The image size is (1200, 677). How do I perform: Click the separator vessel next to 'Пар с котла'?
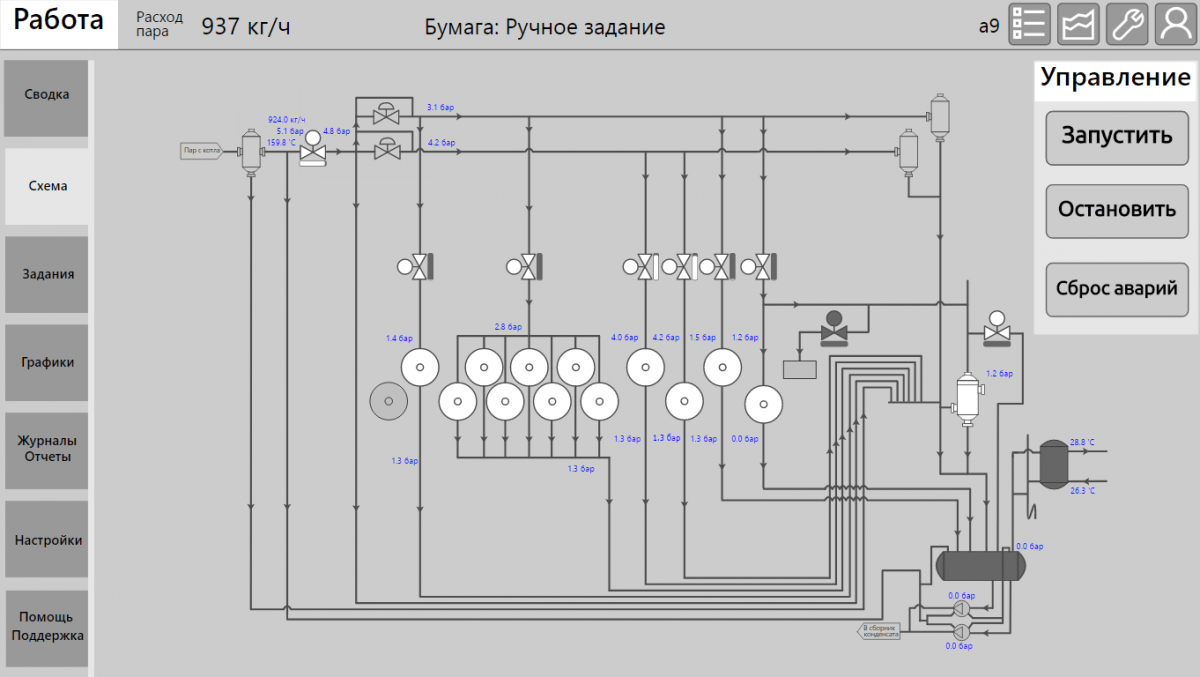(x=250, y=153)
